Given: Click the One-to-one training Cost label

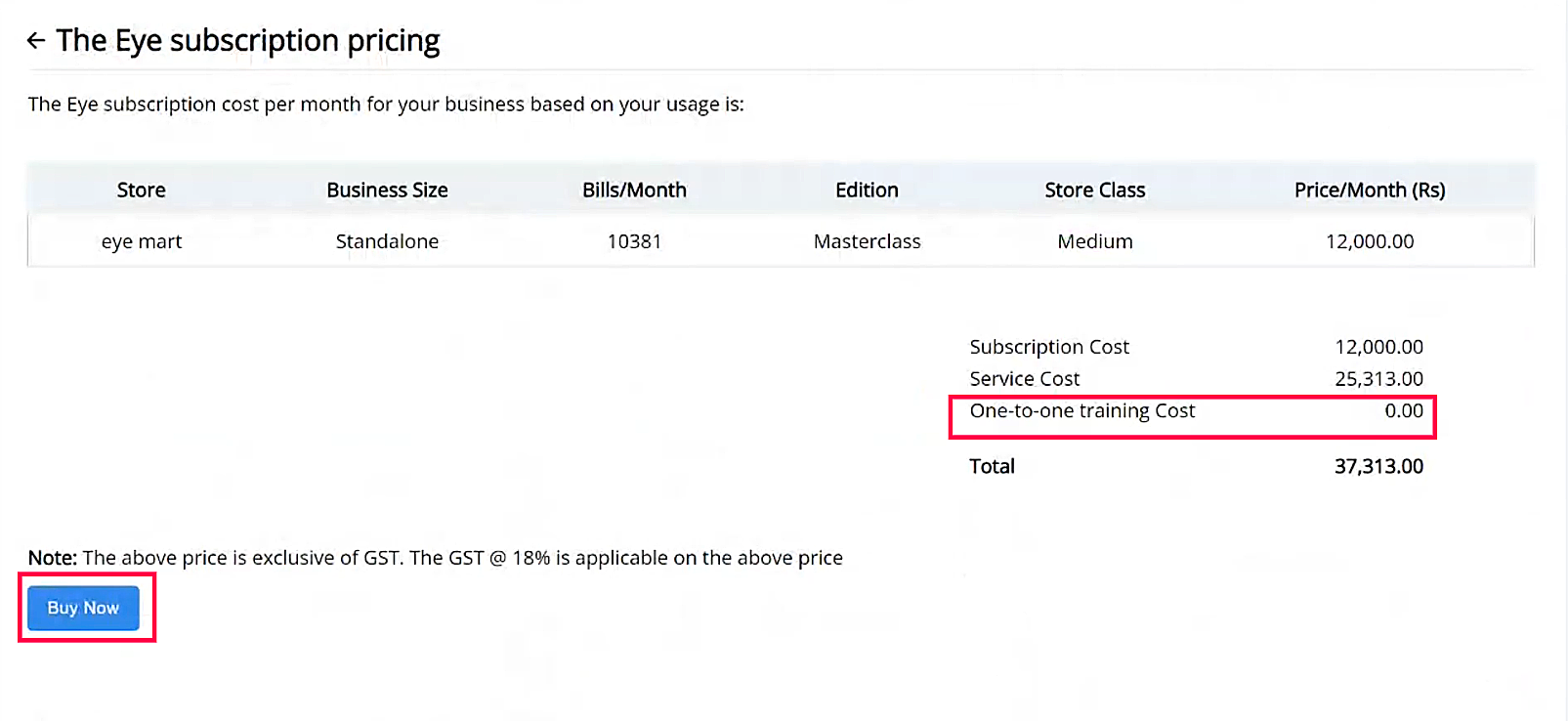Looking at the screenshot, I should pos(1081,411).
